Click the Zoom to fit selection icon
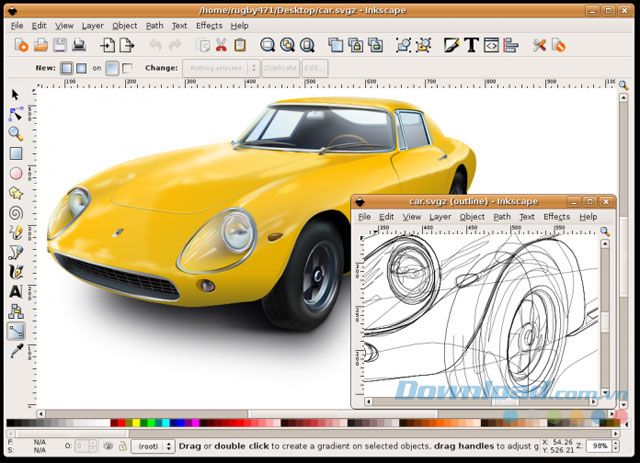The width and height of the screenshot is (640, 463). 267,45
